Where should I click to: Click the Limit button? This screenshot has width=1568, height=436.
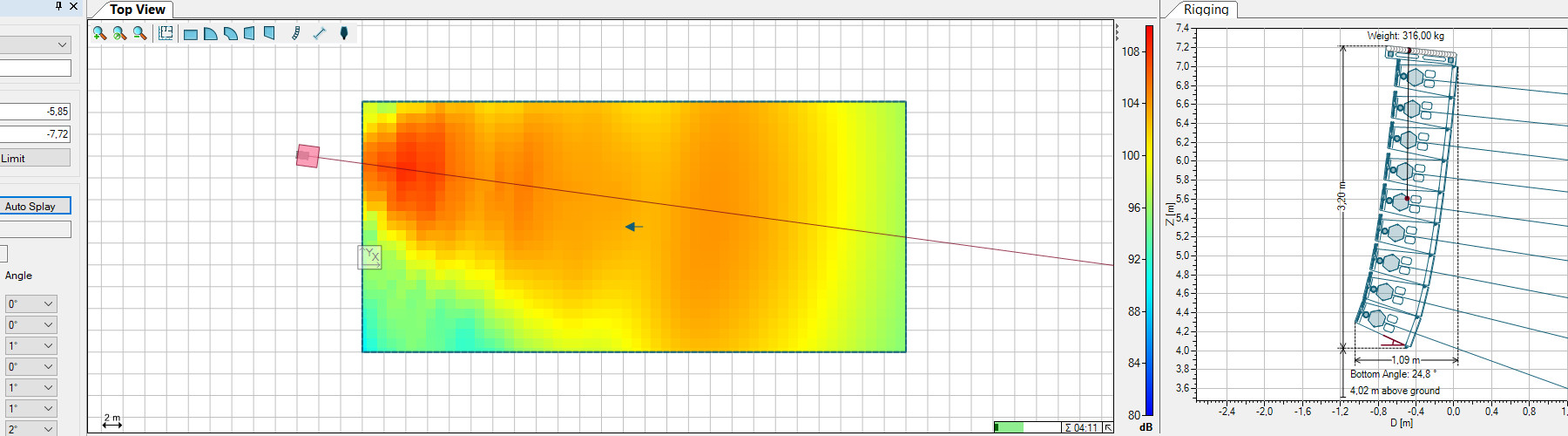tap(35, 158)
